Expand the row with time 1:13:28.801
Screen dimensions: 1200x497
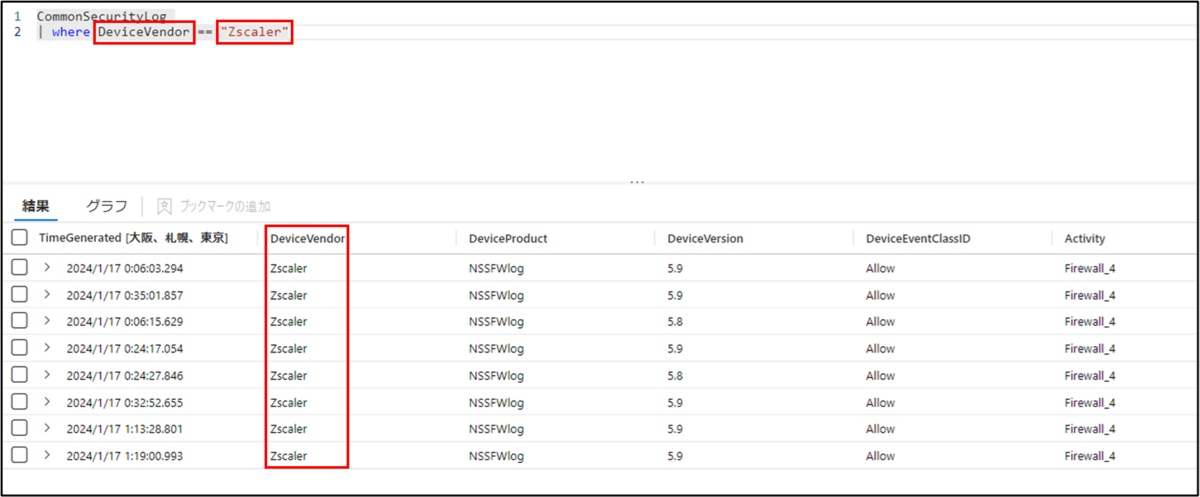tap(47, 428)
